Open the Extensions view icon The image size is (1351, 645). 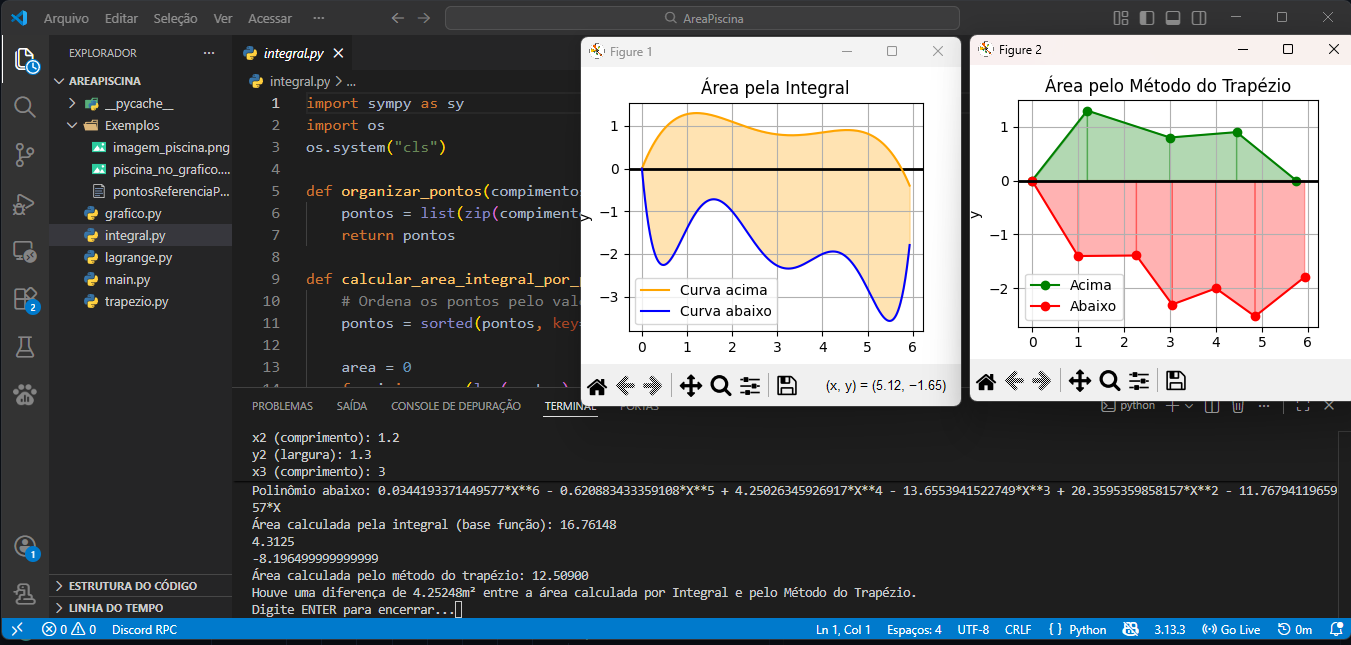pyautogui.click(x=25, y=299)
